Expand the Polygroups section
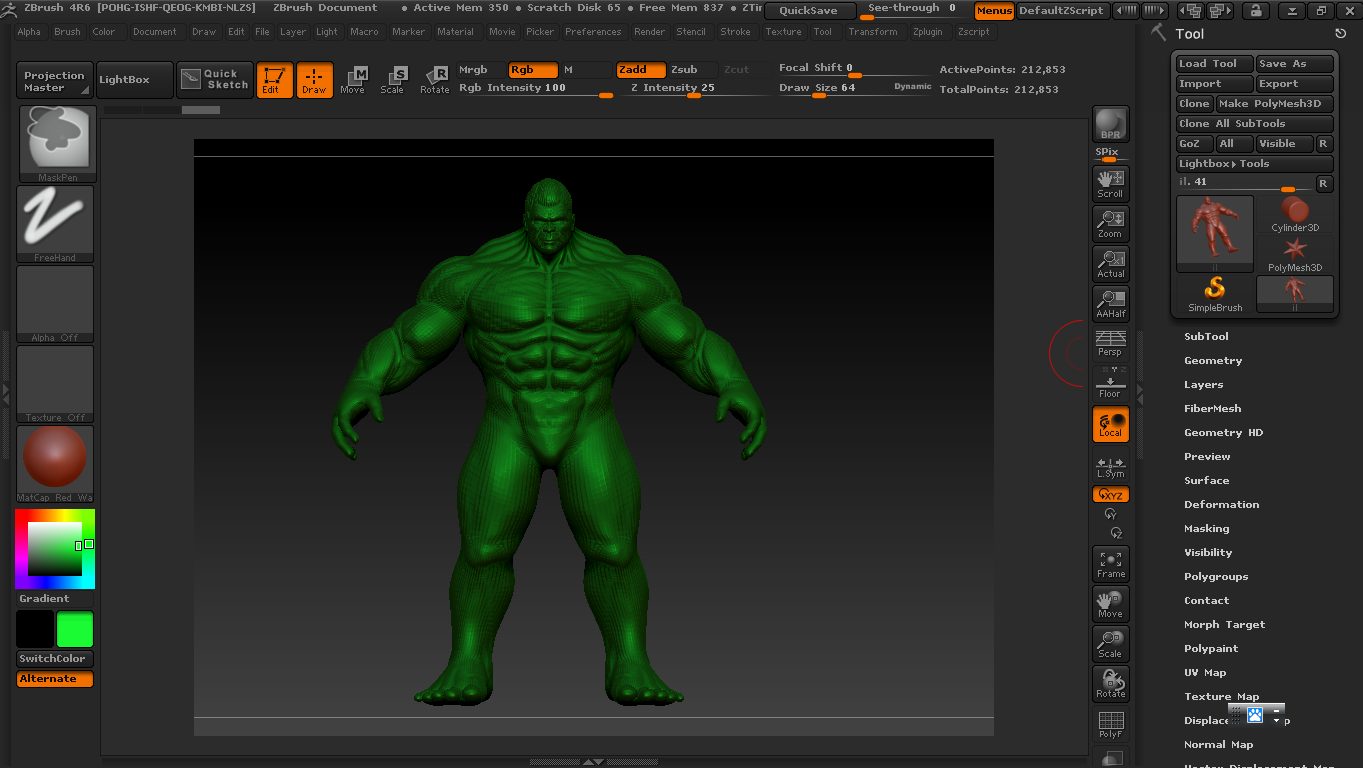Image resolution: width=1363 pixels, height=768 pixels. coord(1216,577)
